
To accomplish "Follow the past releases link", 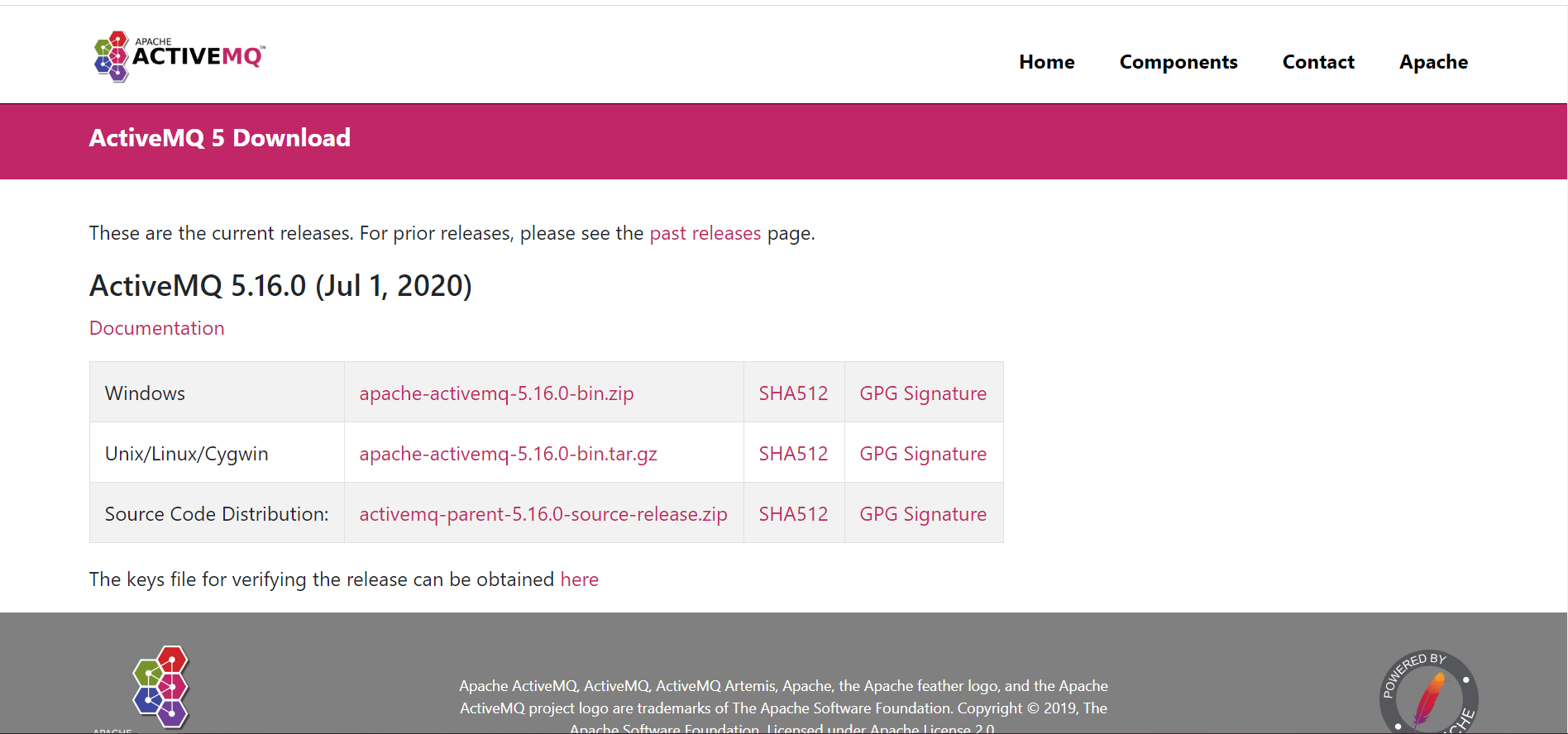I will click(x=705, y=233).
